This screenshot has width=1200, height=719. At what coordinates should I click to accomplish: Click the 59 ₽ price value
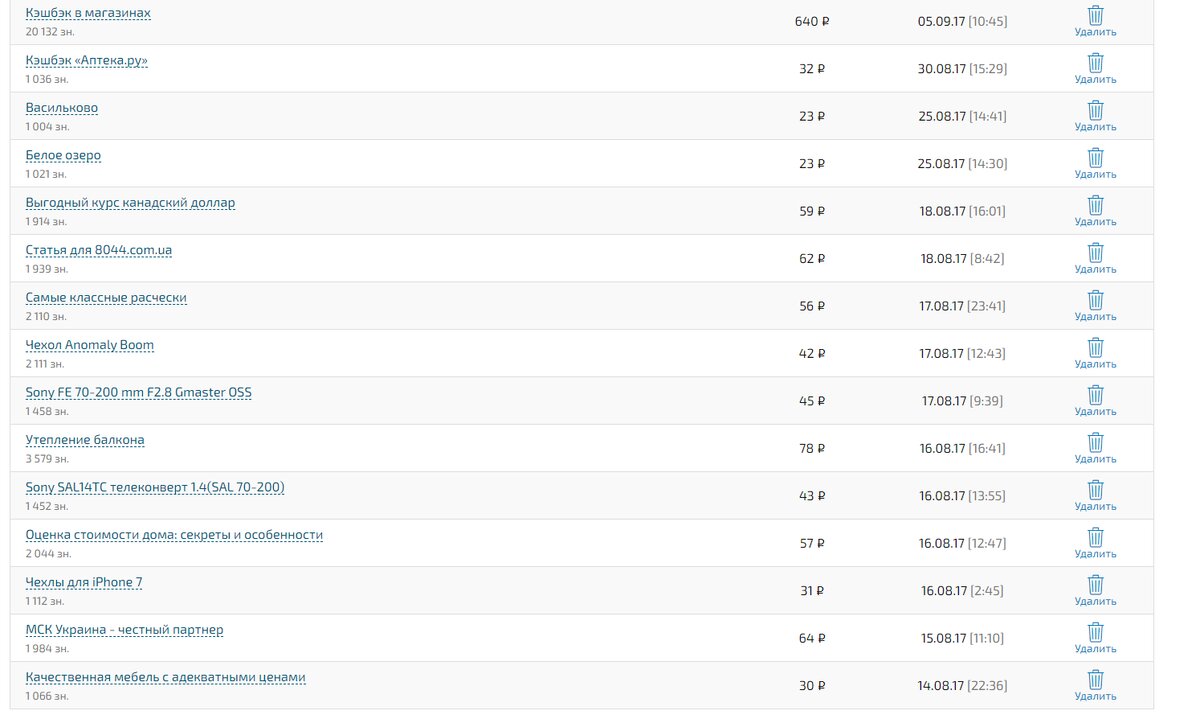(812, 211)
